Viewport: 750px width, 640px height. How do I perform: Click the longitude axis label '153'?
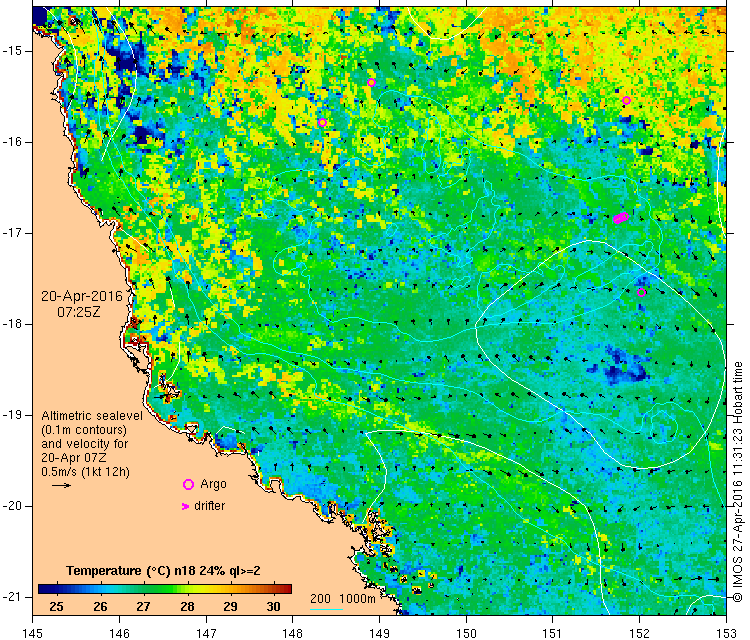tap(726, 633)
